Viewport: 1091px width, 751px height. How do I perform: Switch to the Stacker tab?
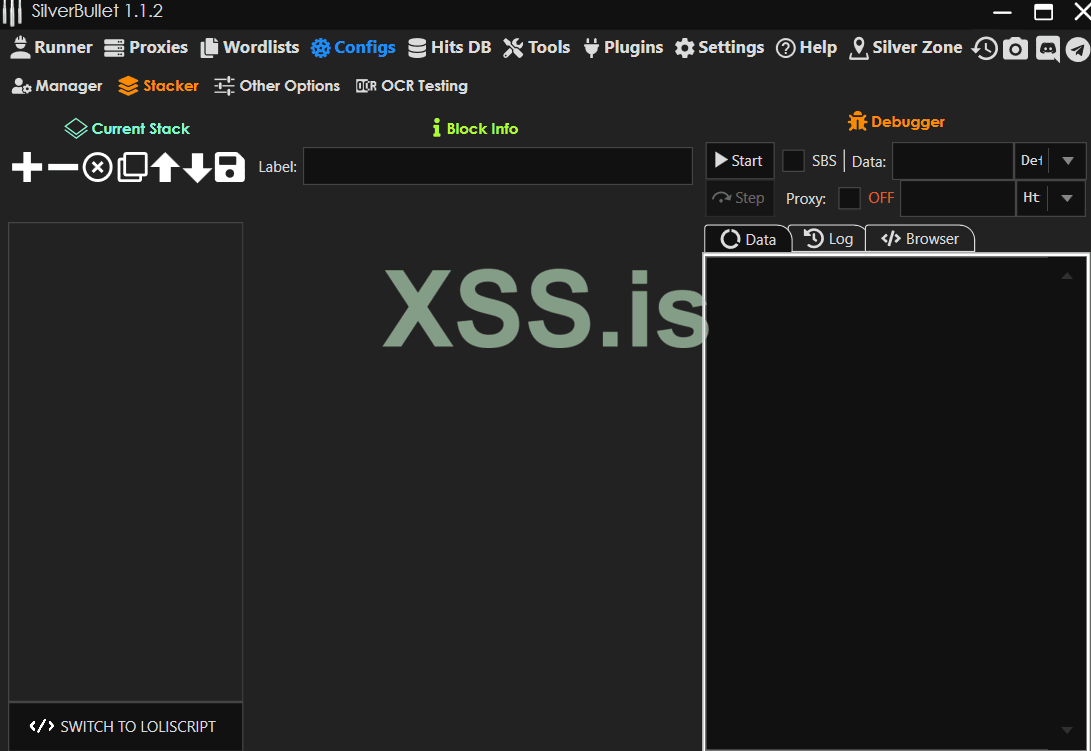click(x=158, y=86)
